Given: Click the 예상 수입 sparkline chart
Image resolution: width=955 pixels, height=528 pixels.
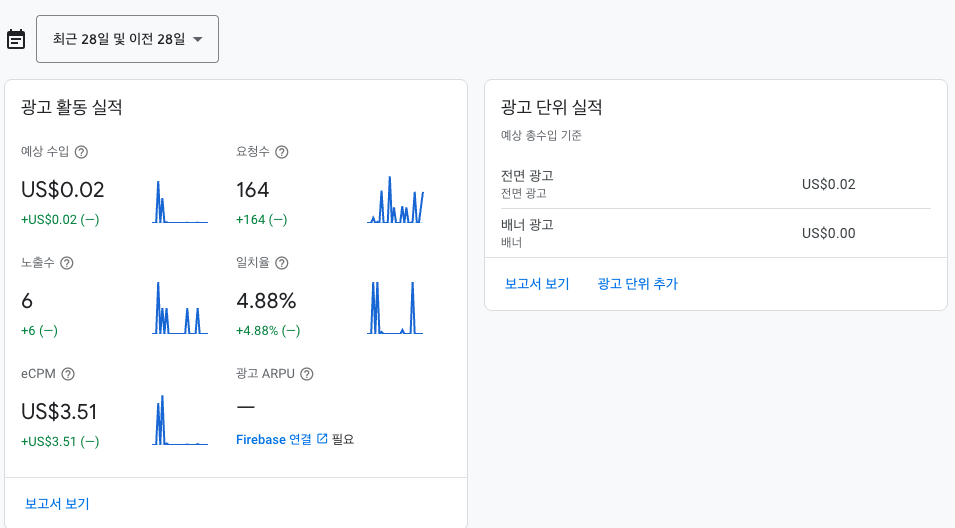Looking at the screenshot, I should [180, 202].
